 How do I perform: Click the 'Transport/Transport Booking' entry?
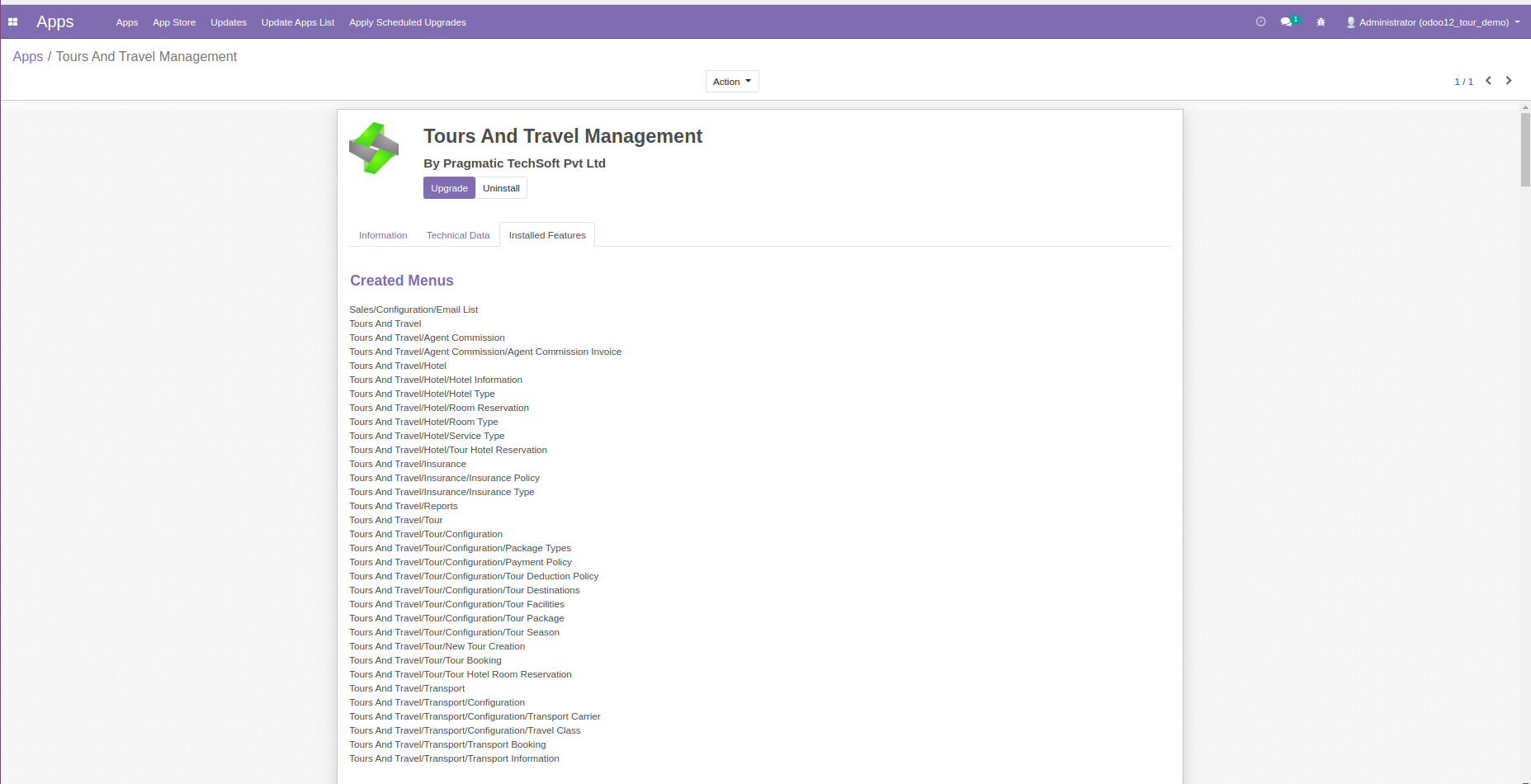pos(447,744)
